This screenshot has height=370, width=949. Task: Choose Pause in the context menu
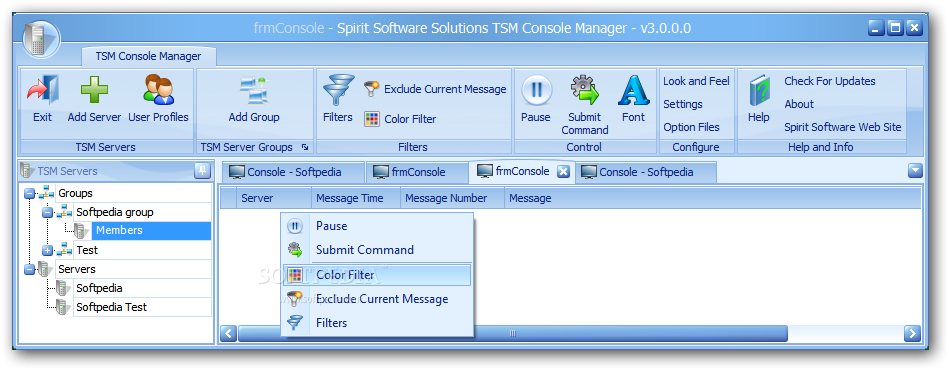coord(377,226)
